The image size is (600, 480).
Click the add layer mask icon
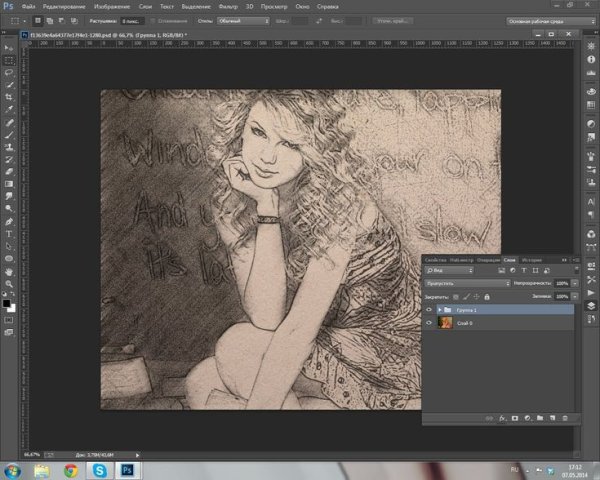[x=513, y=417]
